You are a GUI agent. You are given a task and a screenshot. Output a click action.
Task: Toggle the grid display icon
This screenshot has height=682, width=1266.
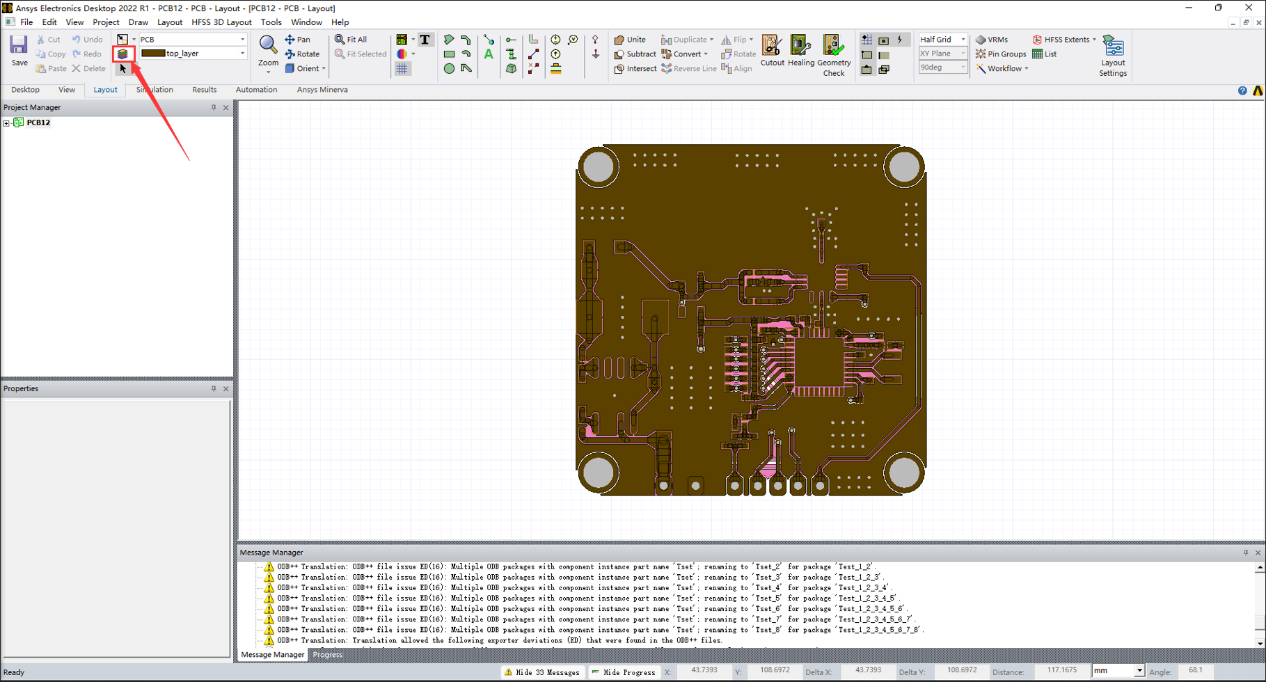point(402,69)
